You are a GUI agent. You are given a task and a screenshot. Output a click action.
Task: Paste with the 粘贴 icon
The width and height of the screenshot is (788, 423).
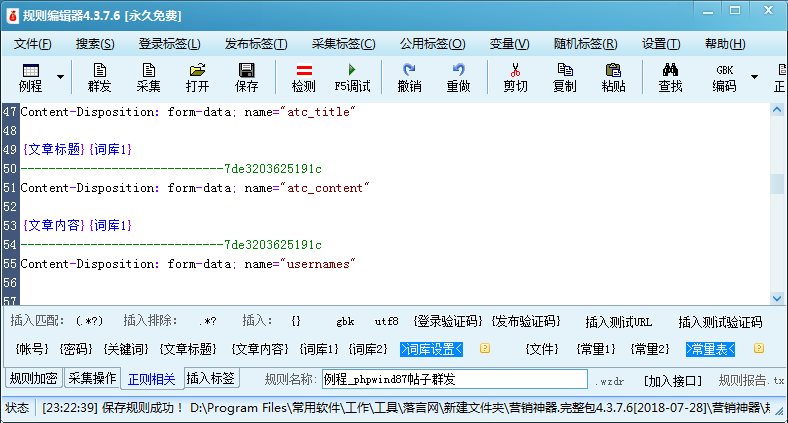[x=614, y=78]
